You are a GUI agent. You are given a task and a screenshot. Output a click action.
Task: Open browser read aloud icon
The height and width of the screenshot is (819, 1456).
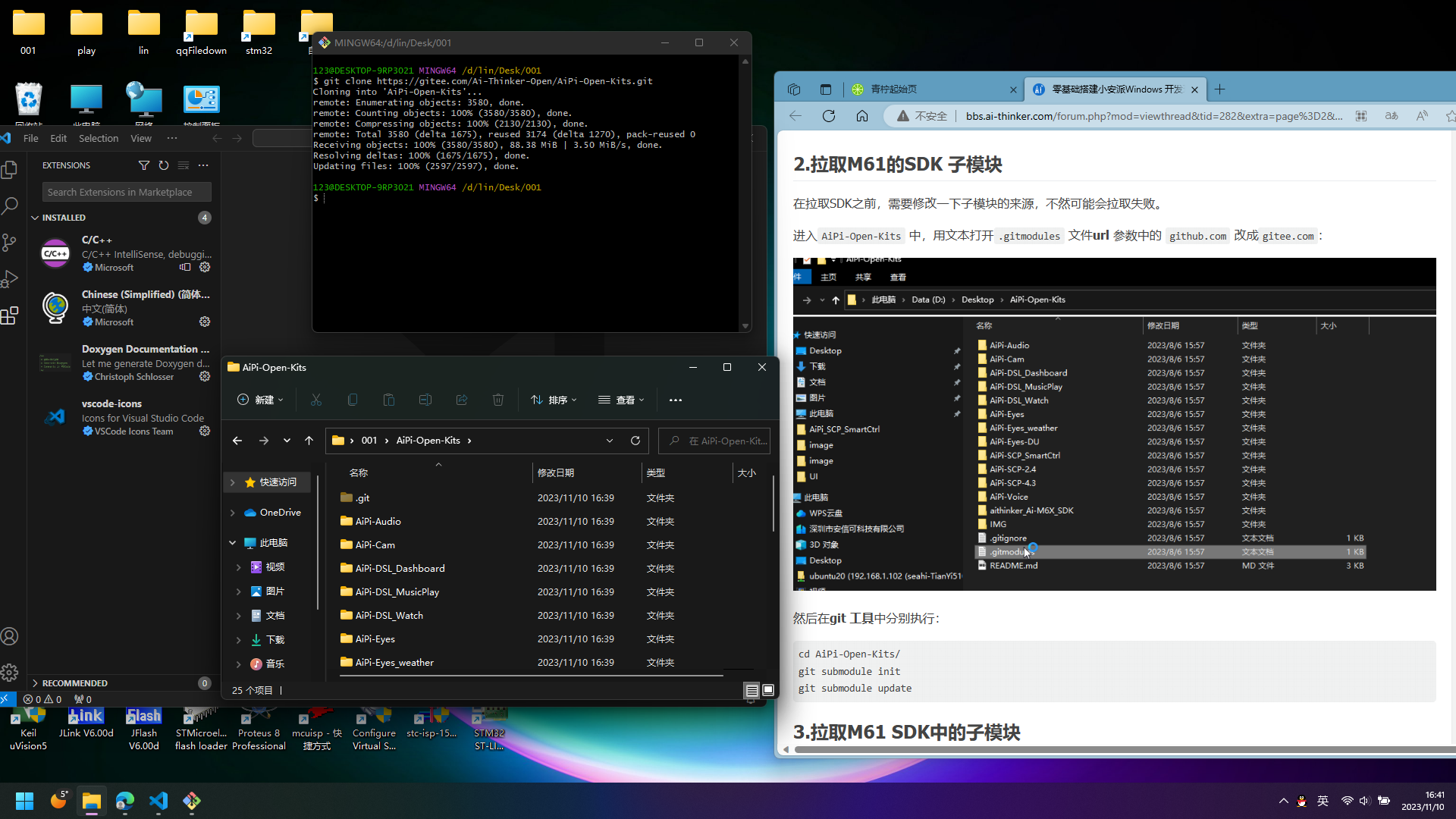tap(1422, 116)
